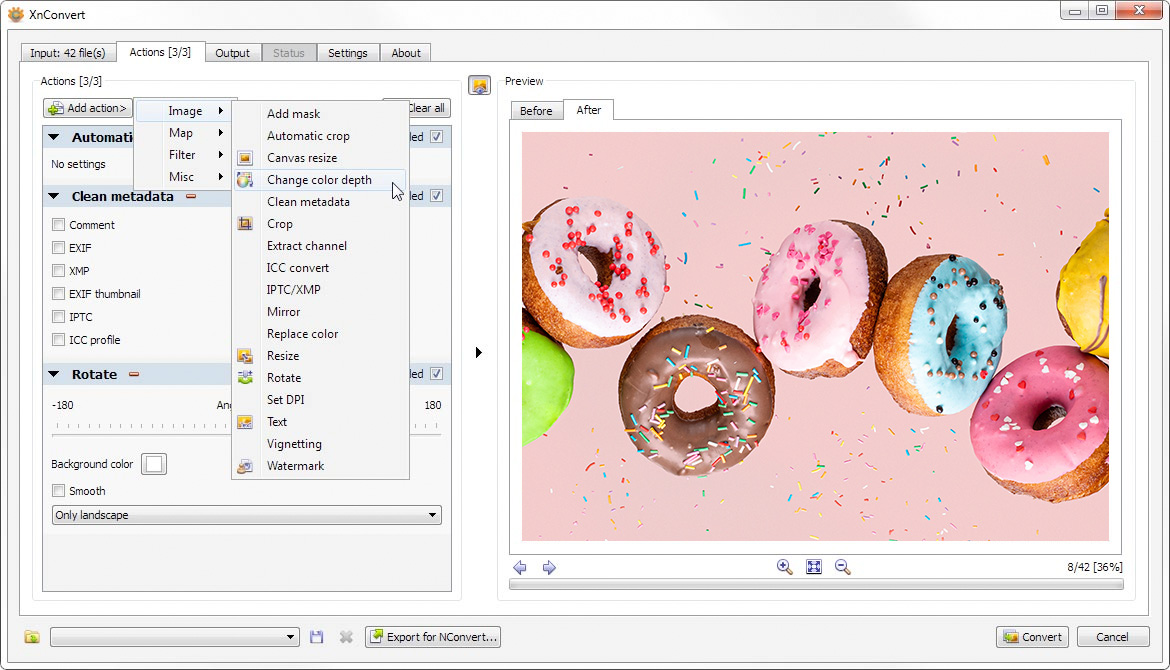Click the donut preview image
Image resolution: width=1170 pixels, height=670 pixels.
(815, 336)
